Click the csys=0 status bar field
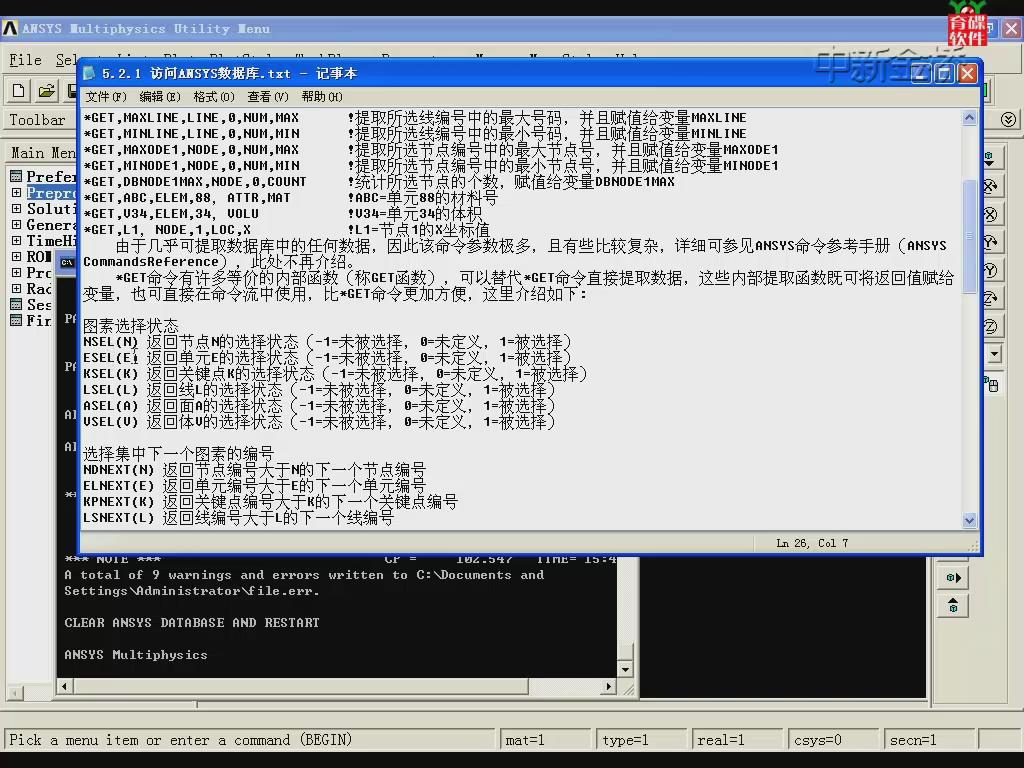Screen dimensions: 1024x768 [x=833, y=740]
